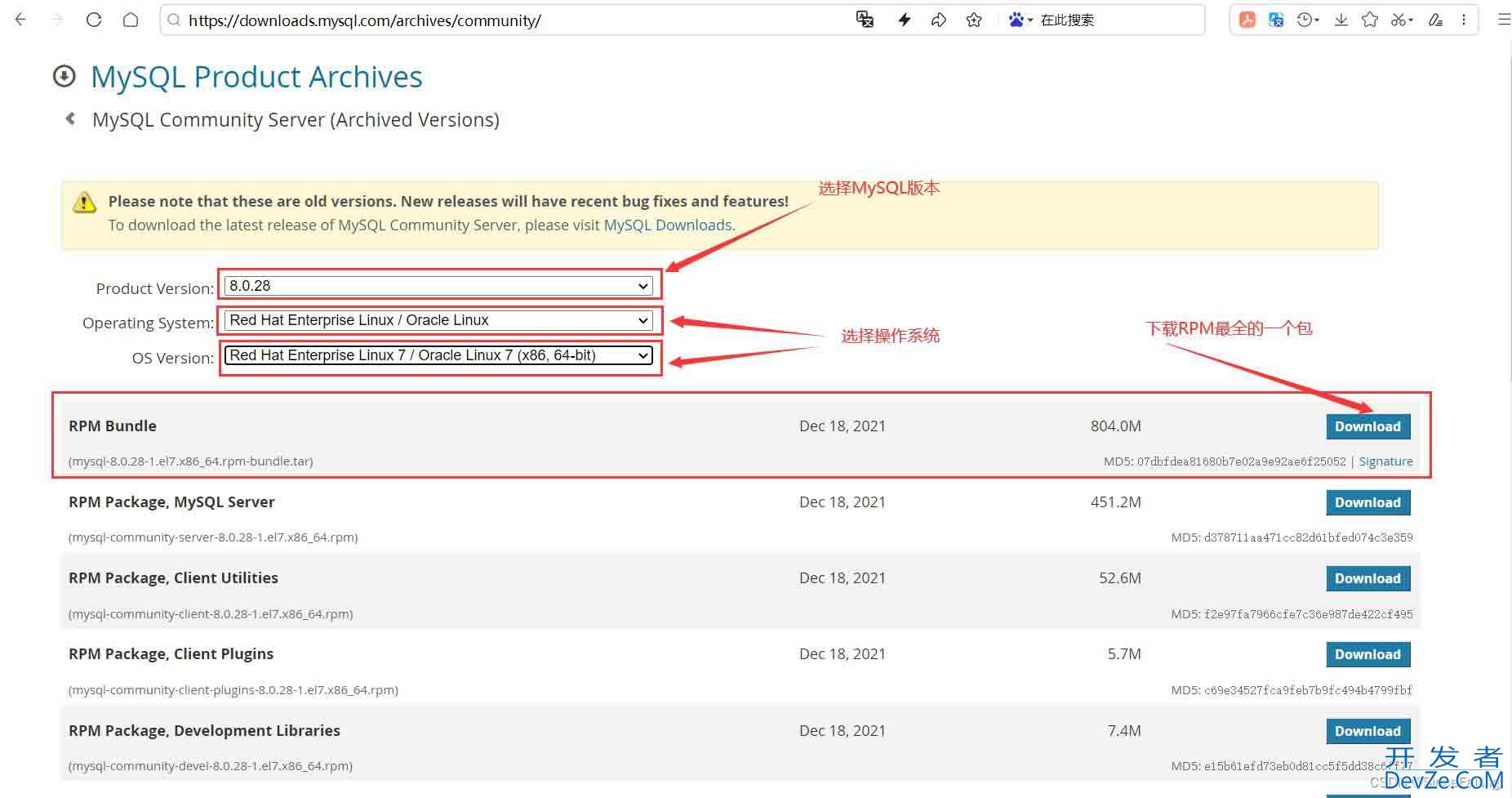This screenshot has width=1512, height=798.
Task: Open the hamburger main menu icon
Action: [x=1503, y=20]
